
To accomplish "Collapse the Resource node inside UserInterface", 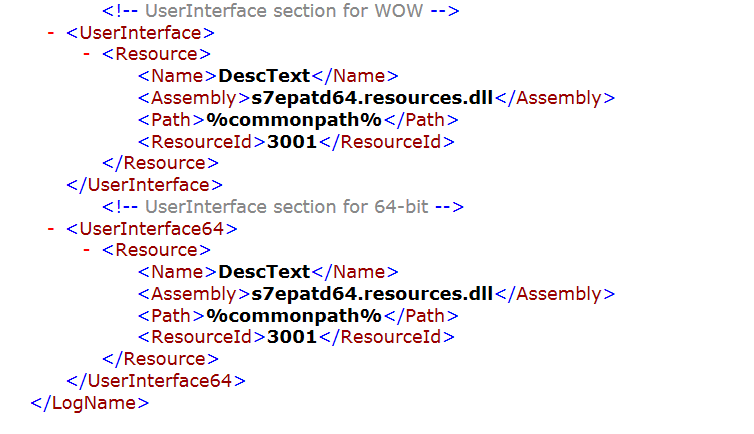I will 87,54.
